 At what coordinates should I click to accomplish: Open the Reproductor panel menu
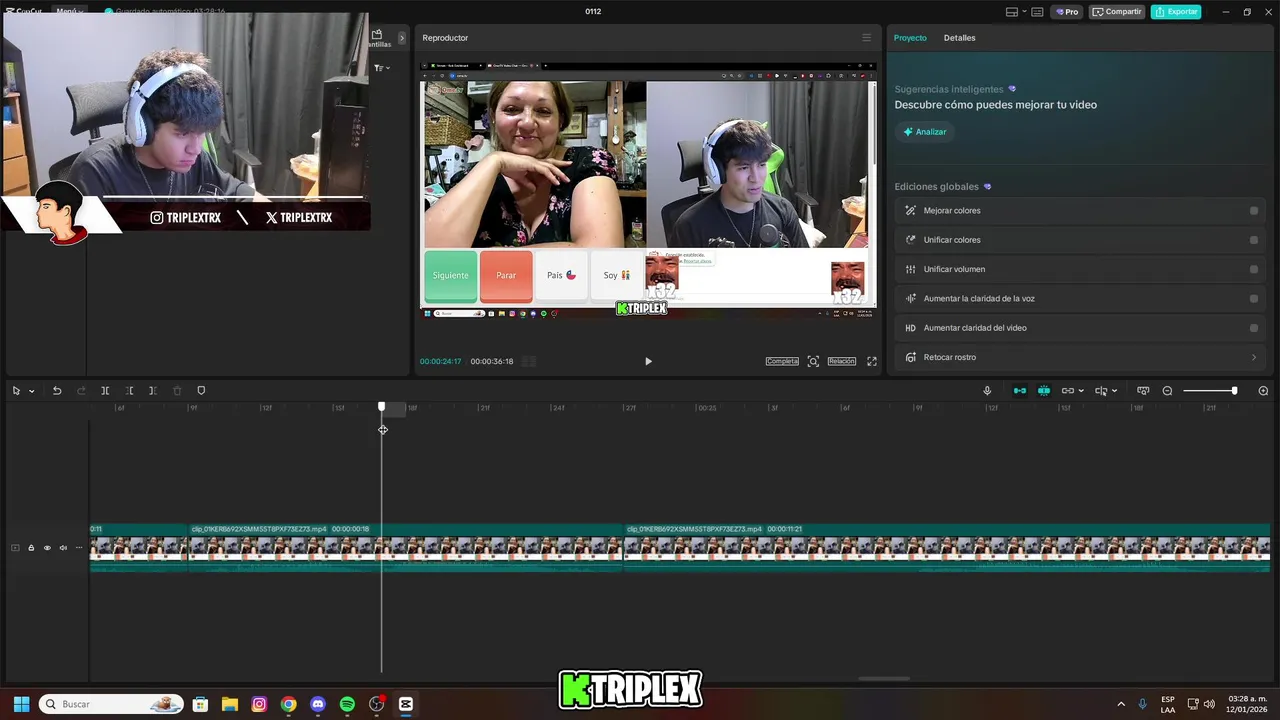pyautogui.click(x=866, y=38)
